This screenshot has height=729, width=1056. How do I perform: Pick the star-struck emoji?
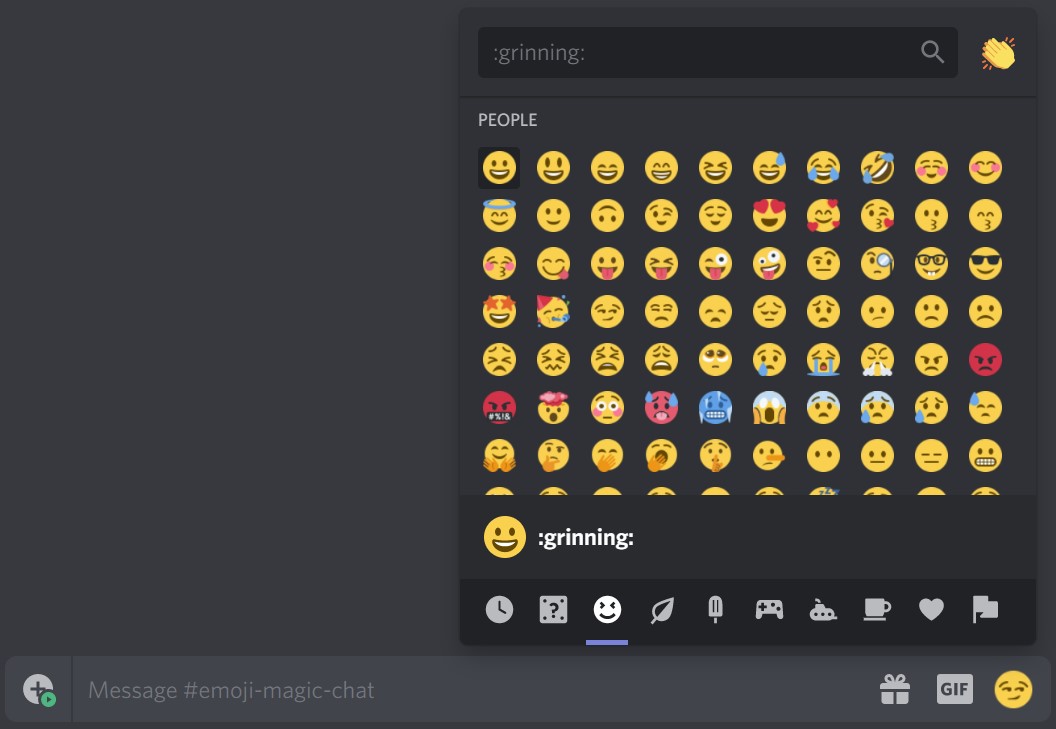499,311
